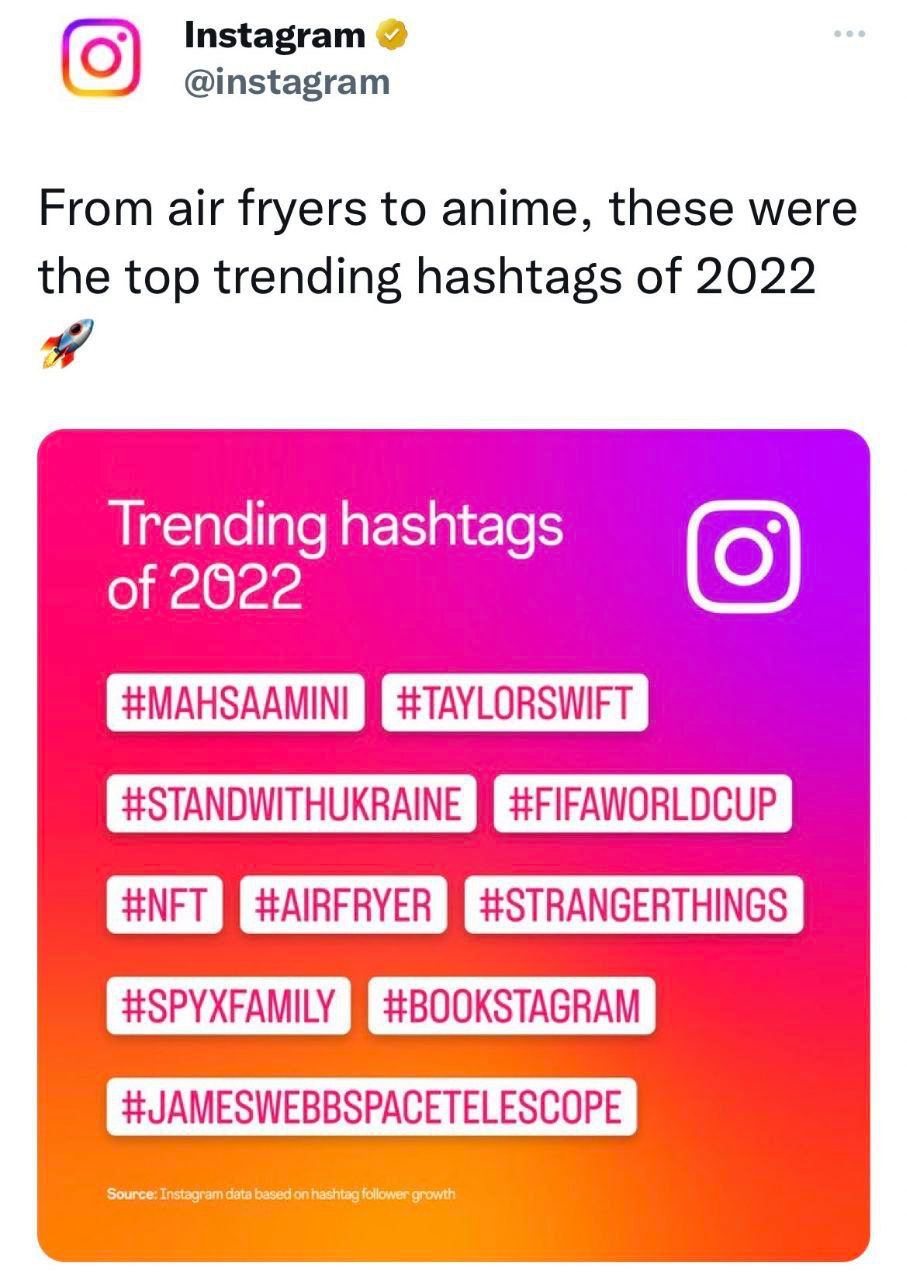
Task: Click the white Instagram logo in the graphic
Action: [746, 555]
